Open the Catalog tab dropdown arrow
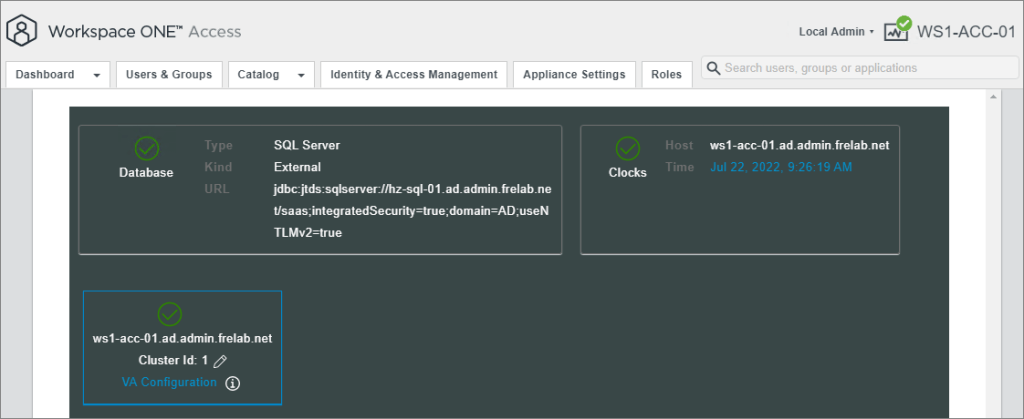This screenshot has height=419, width=1024. [x=301, y=75]
